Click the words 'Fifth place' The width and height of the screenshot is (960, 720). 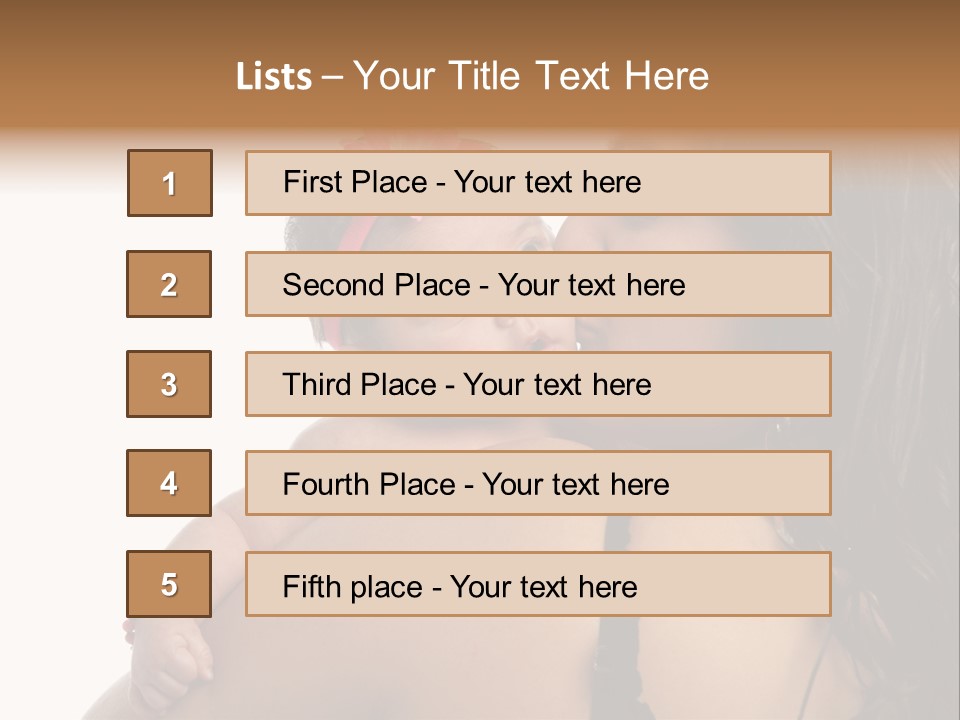coord(353,587)
